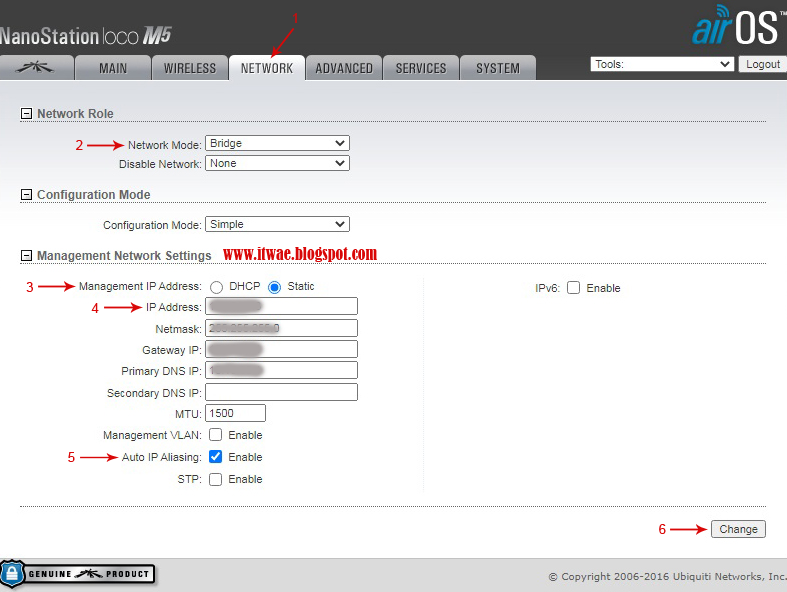Toggle the Auto IP Aliasing checkbox
The width and height of the screenshot is (787, 592).
216,456
